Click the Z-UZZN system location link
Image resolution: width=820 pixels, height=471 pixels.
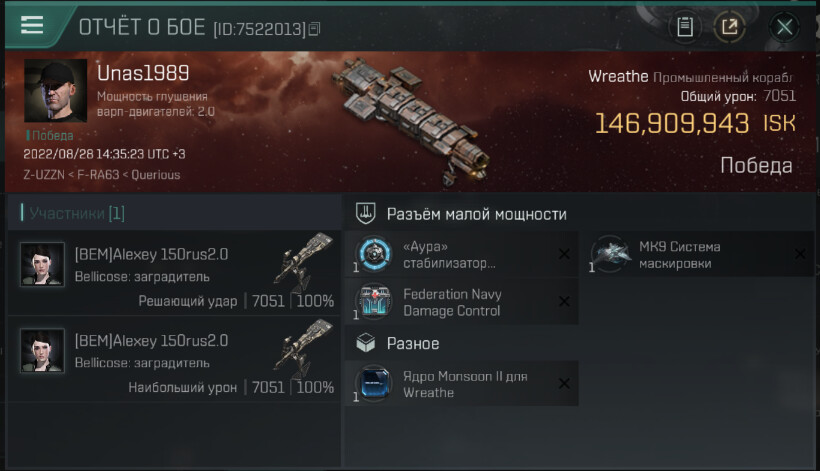(43, 175)
